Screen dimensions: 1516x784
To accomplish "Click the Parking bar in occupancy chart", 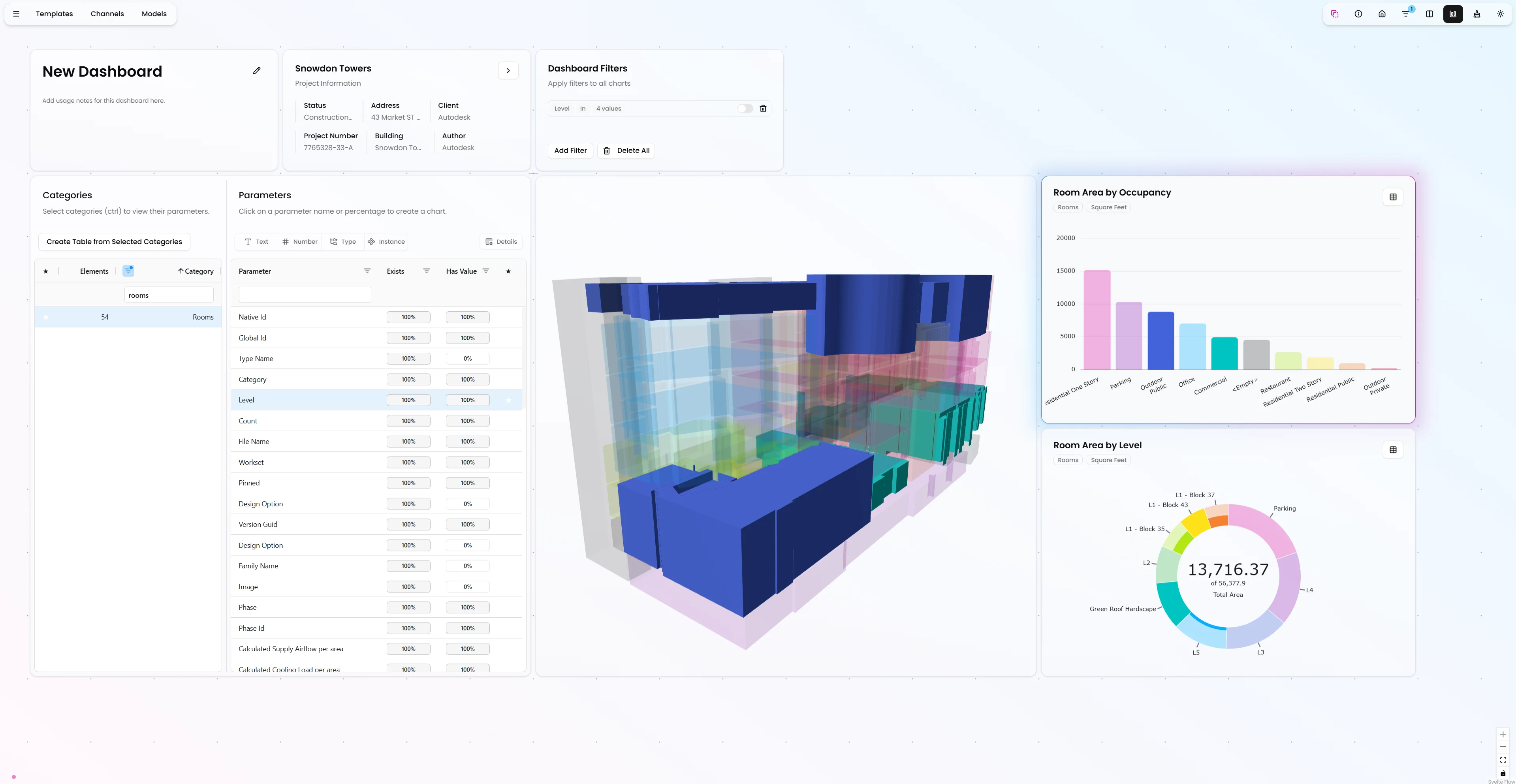I will click(x=1128, y=335).
